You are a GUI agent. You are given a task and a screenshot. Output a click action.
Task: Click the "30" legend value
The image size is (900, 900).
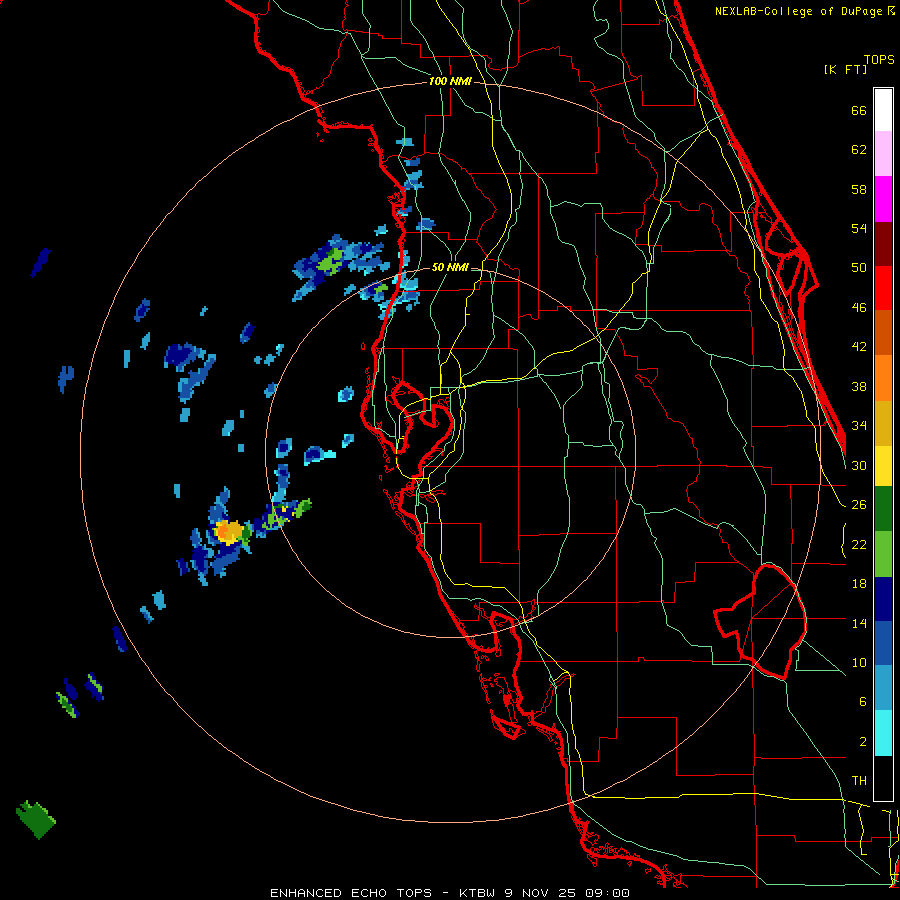pyautogui.click(x=859, y=465)
